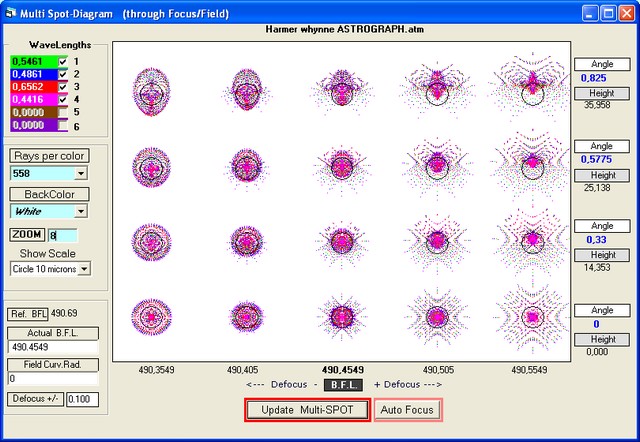Click the Height button above 14,353

(602, 255)
